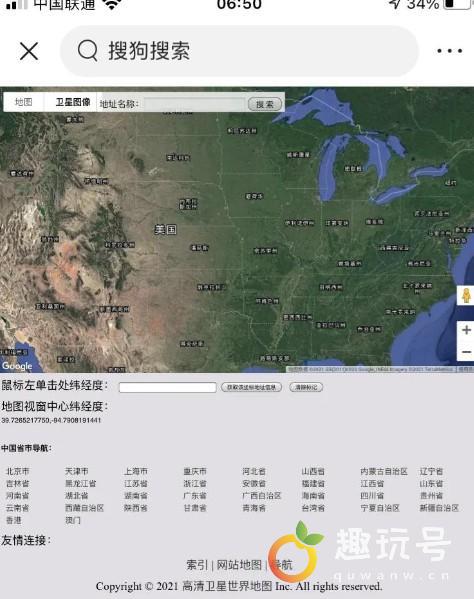Click the clear marker button
Viewport: 474px width, 599px height.
(306, 387)
